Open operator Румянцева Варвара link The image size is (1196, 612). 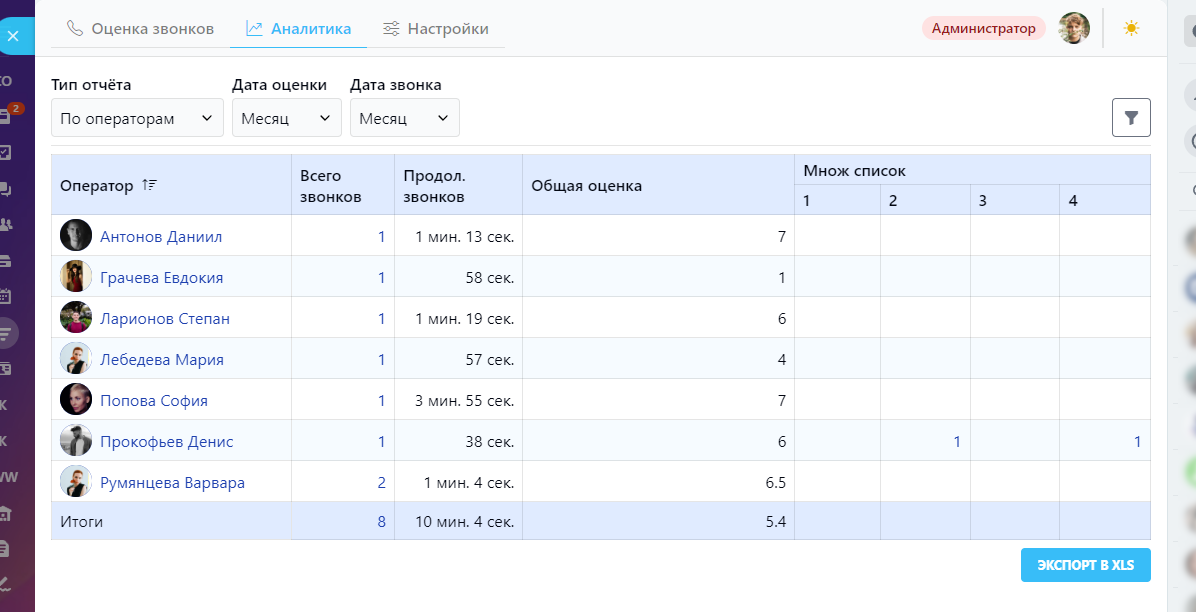pos(172,483)
